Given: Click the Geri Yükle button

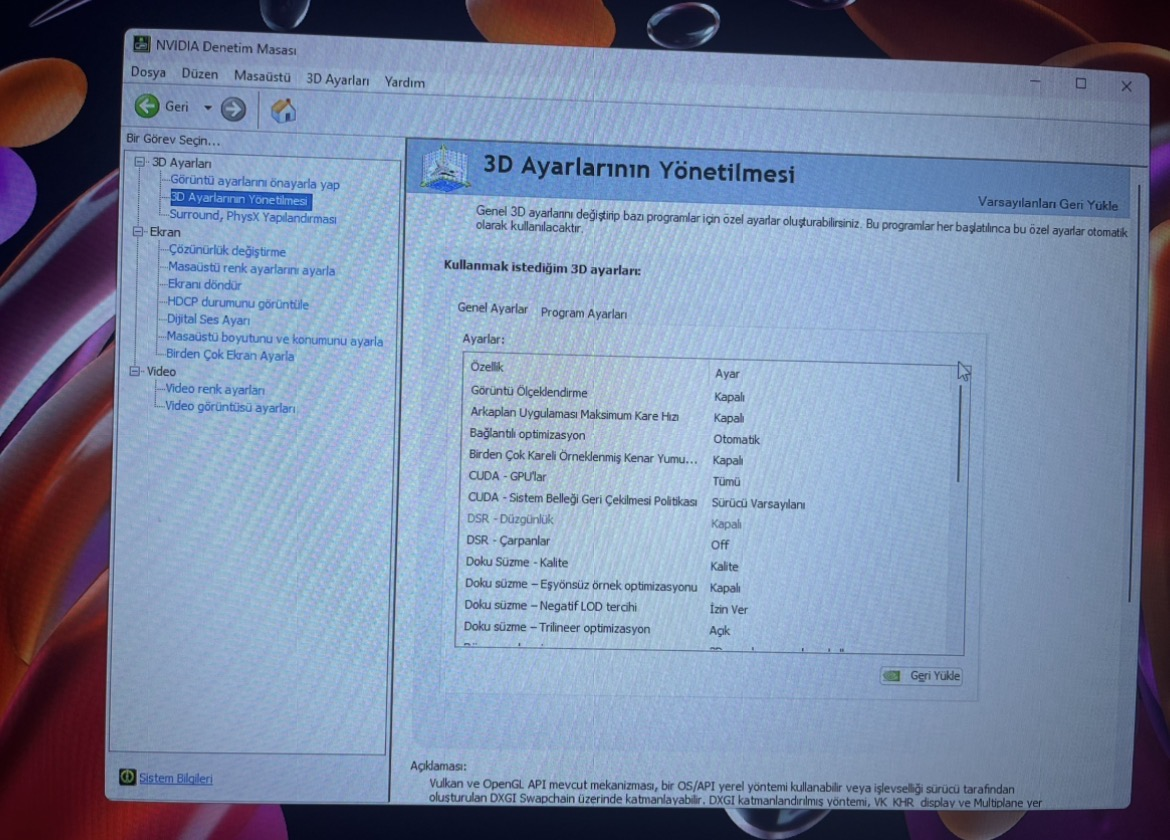Looking at the screenshot, I should pos(921,676).
